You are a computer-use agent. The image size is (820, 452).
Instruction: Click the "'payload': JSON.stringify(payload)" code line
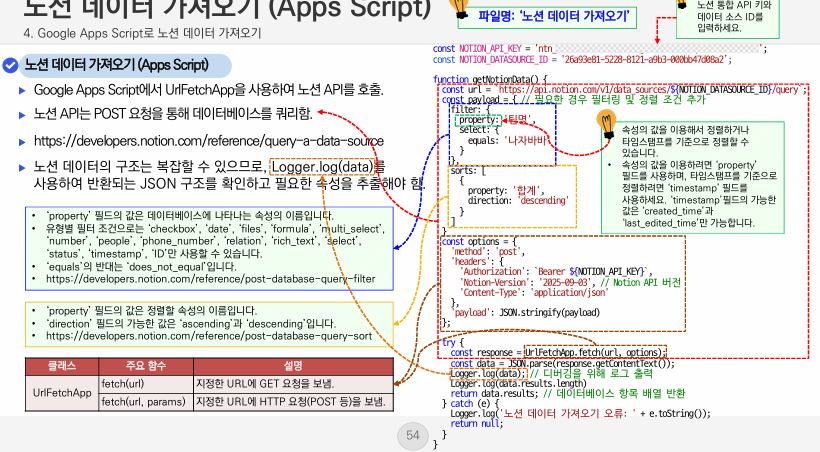(x=525, y=313)
